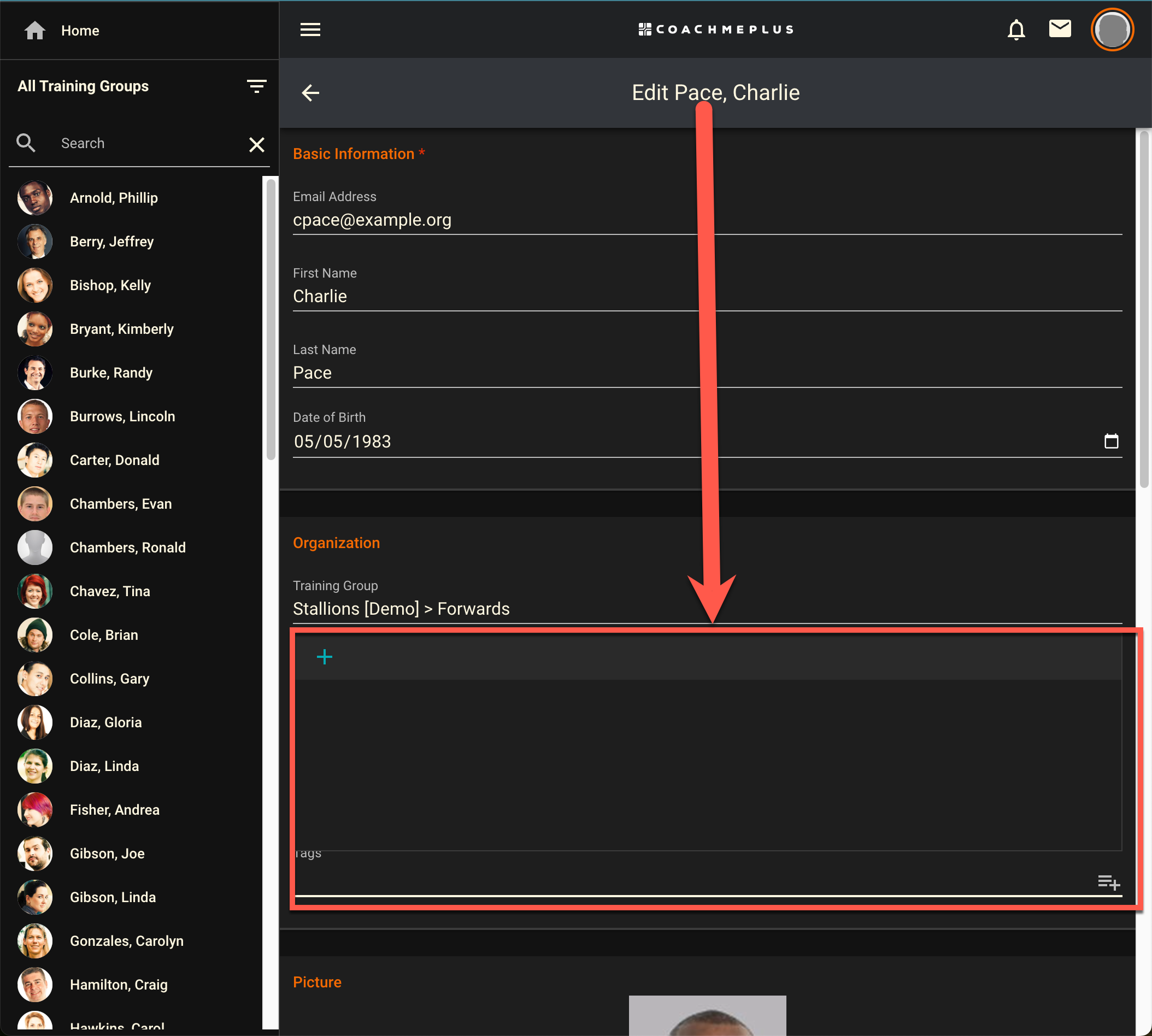
Task: Select Chavez, Tina from athlete list
Action: pos(110,591)
